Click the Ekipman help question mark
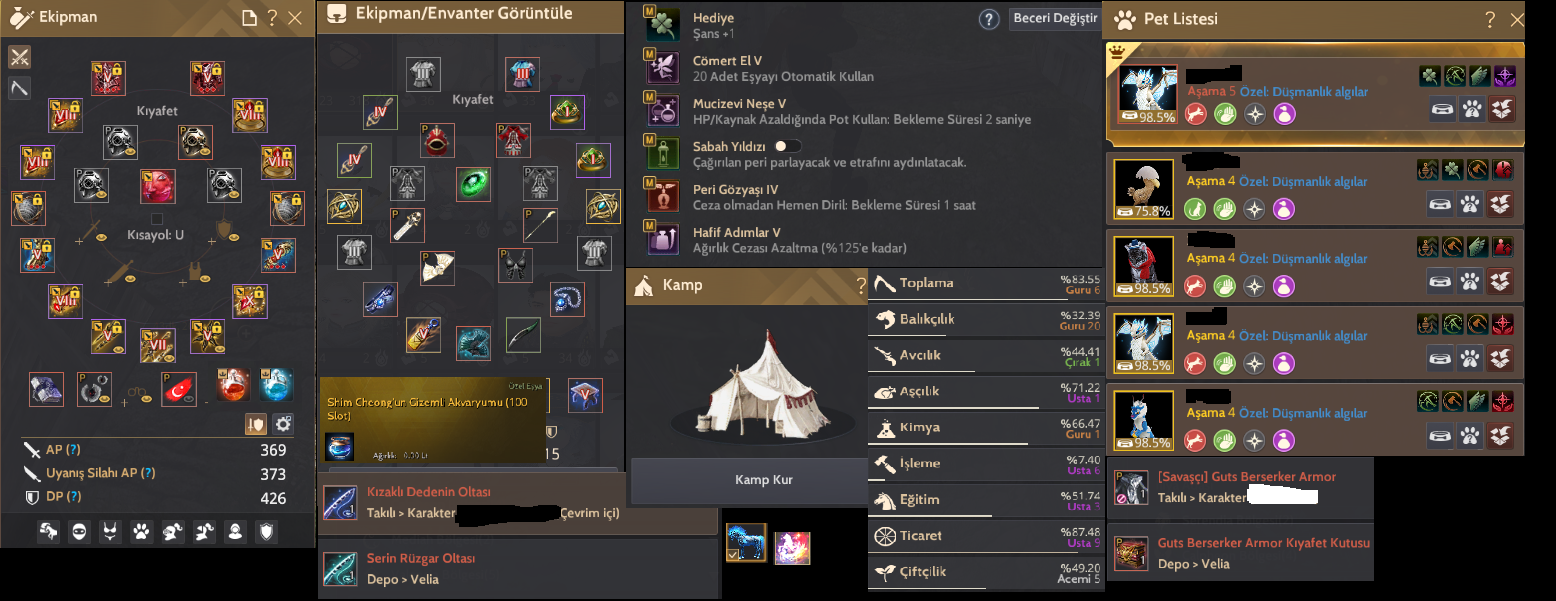 pos(272,18)
